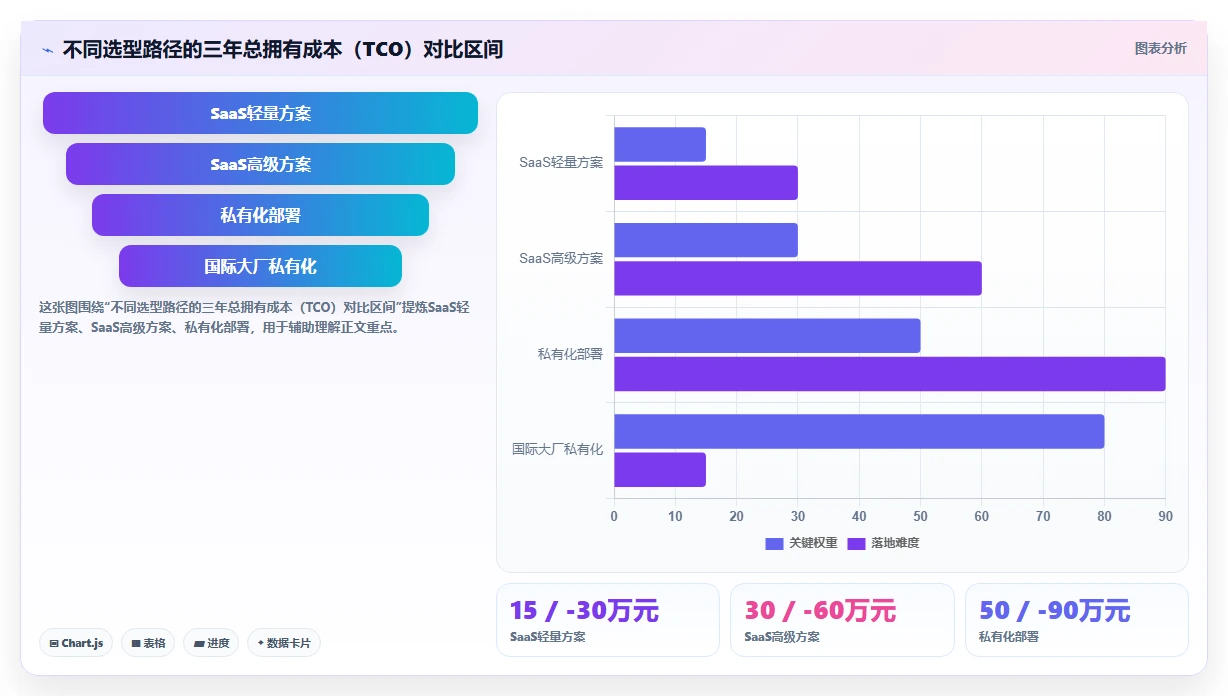The image size is (1228, 696).
Task: Click the x-axis tick label 50
Action: pyautogui.click(x=920, y=516)
